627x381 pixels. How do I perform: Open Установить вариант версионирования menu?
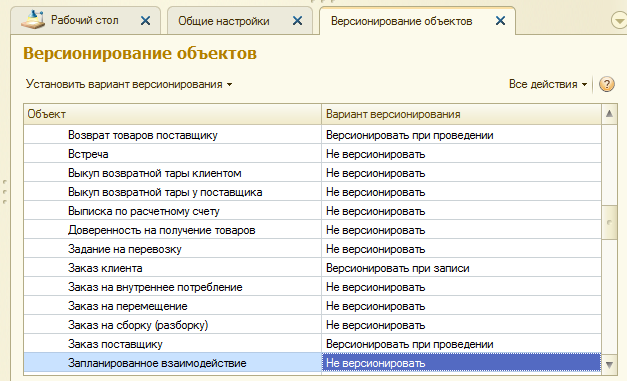pyautogui.click(x=129, y=84)
